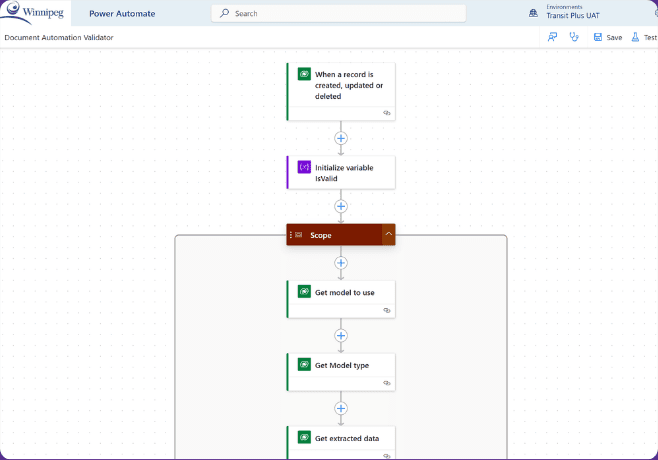Click the Environments icon in the header
Viewport: 658px width, 460px height.
[533, 13]
